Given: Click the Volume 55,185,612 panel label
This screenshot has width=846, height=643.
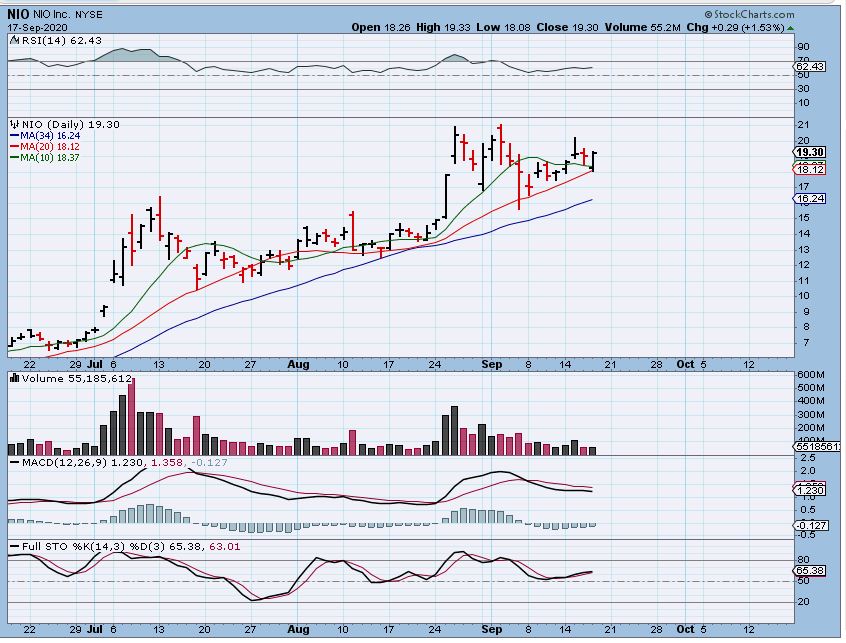Looking at the screenshot, I should pos(77,378).
